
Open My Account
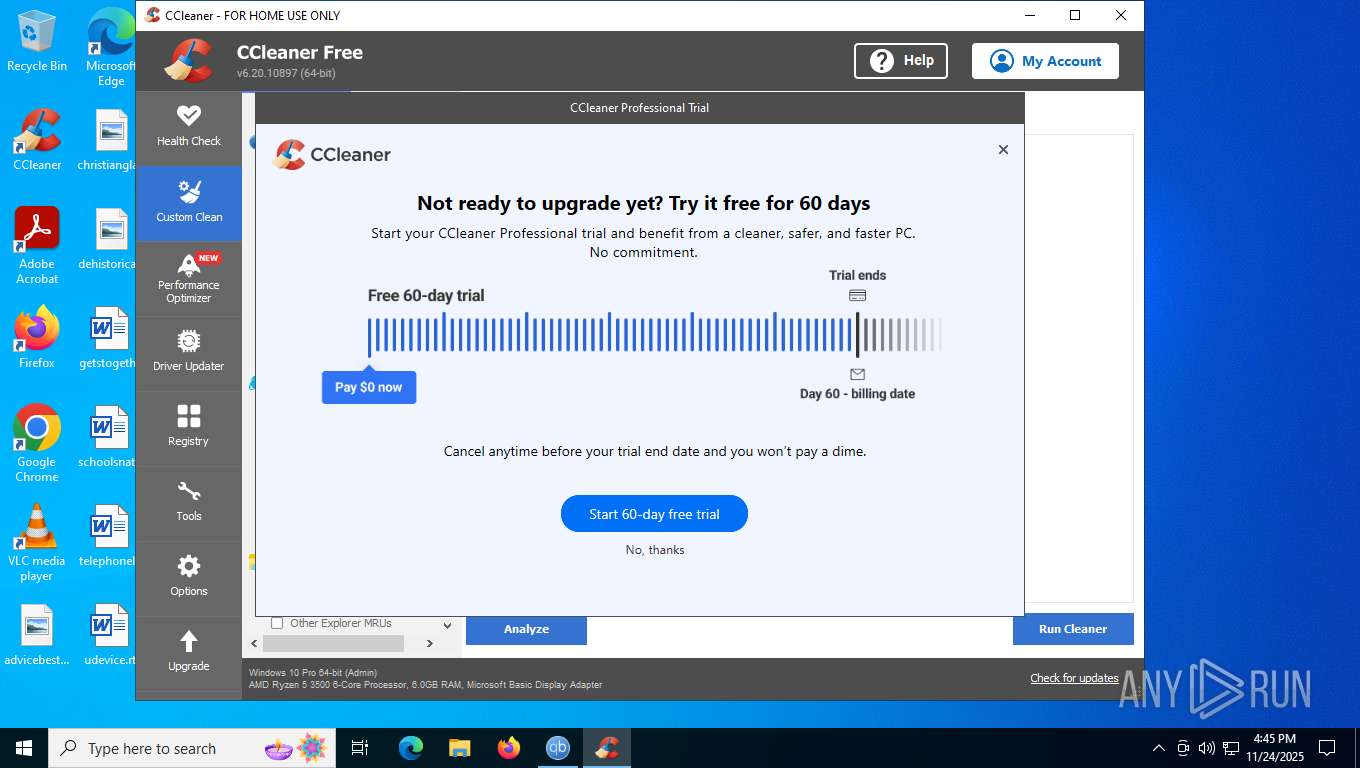[x=1045, y=61]
